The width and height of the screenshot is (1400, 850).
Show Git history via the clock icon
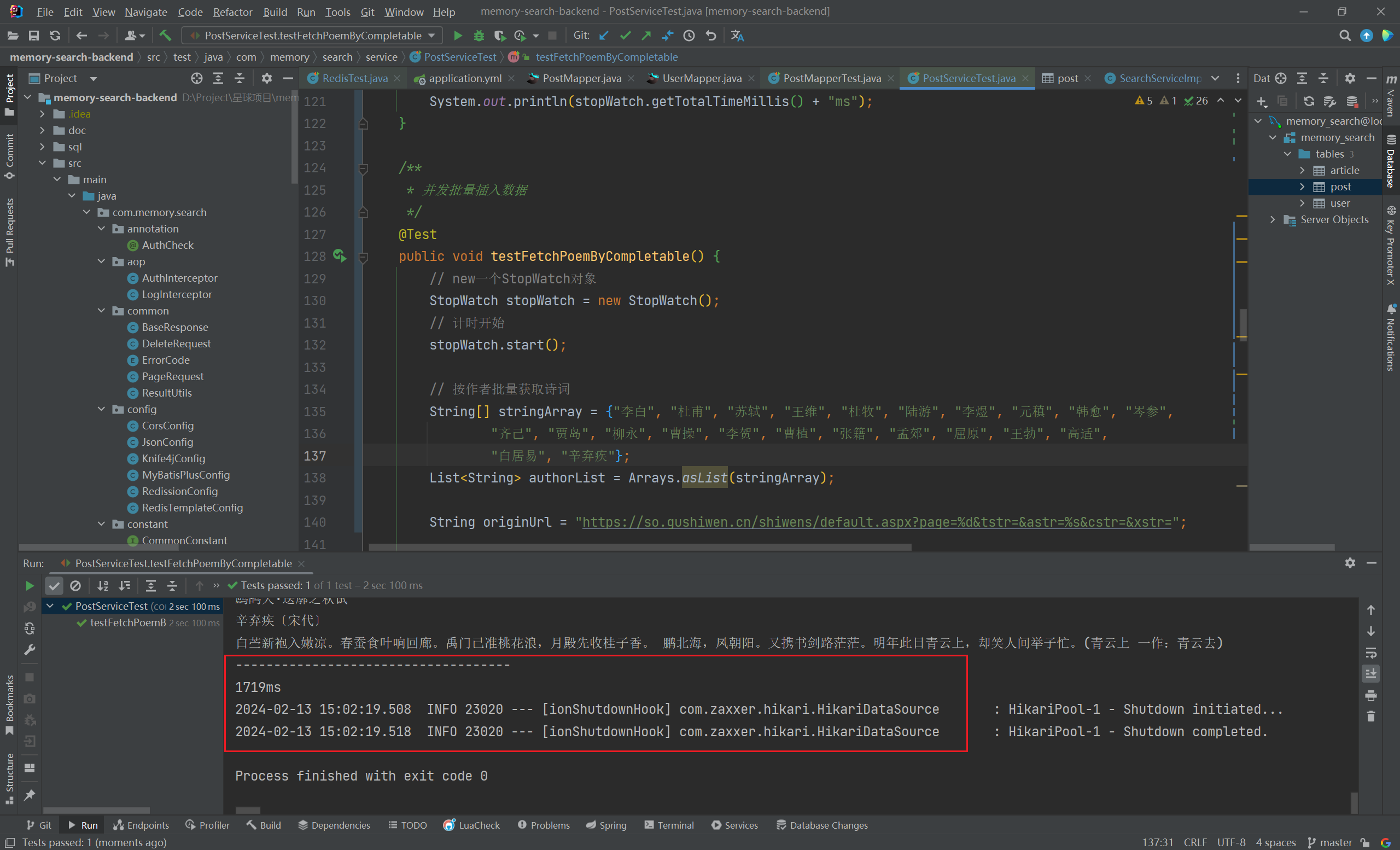689,36
